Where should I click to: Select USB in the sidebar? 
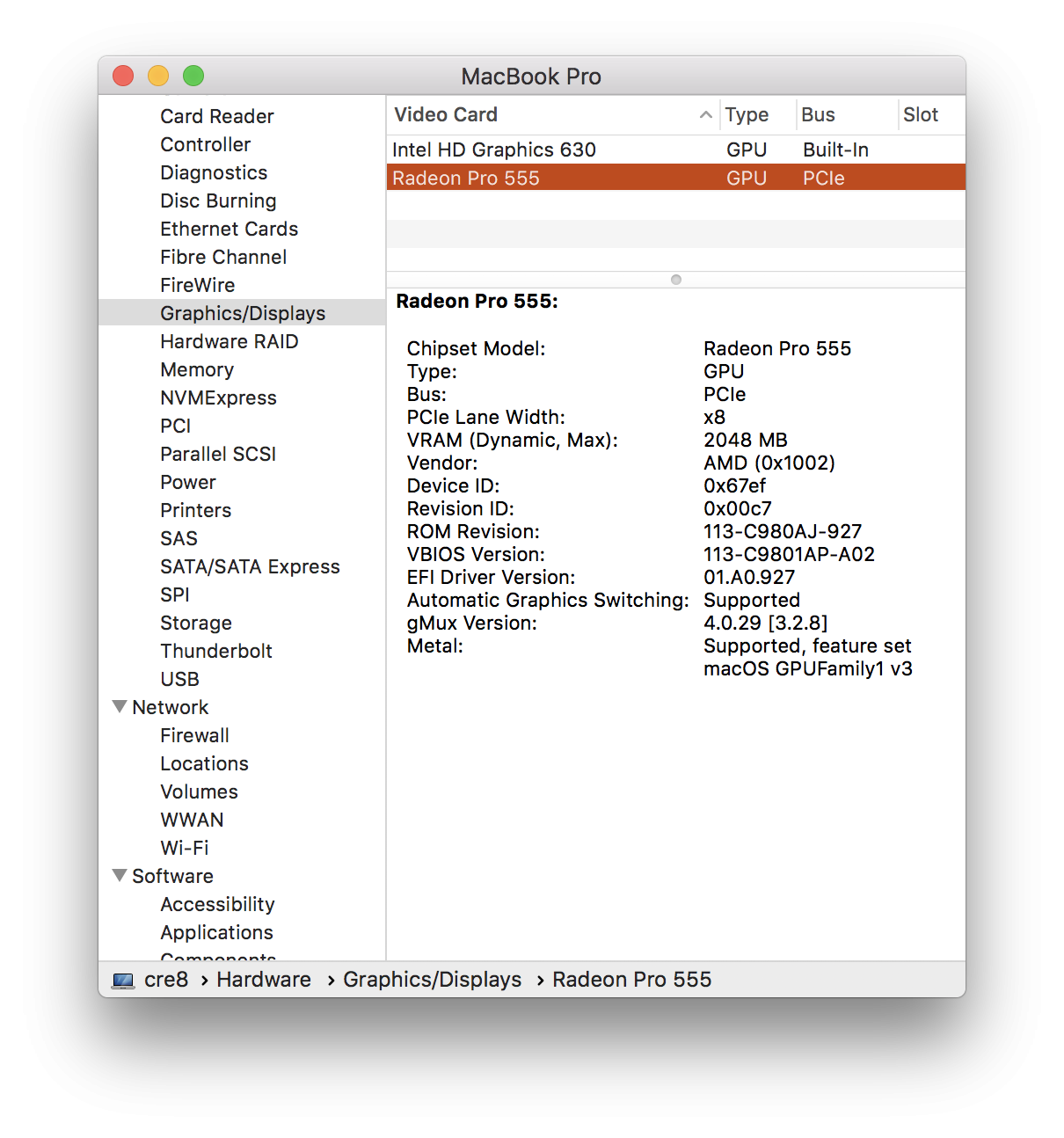180,679
